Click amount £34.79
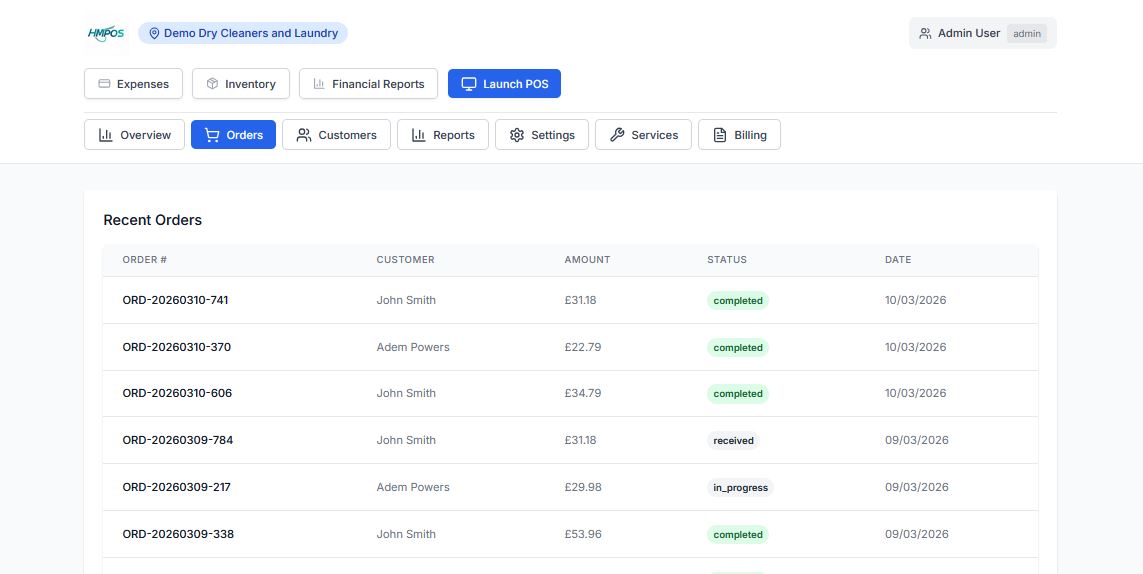The width and height of the screenshot is (1143, 574). pyautogui.click(x=583, y=393)
